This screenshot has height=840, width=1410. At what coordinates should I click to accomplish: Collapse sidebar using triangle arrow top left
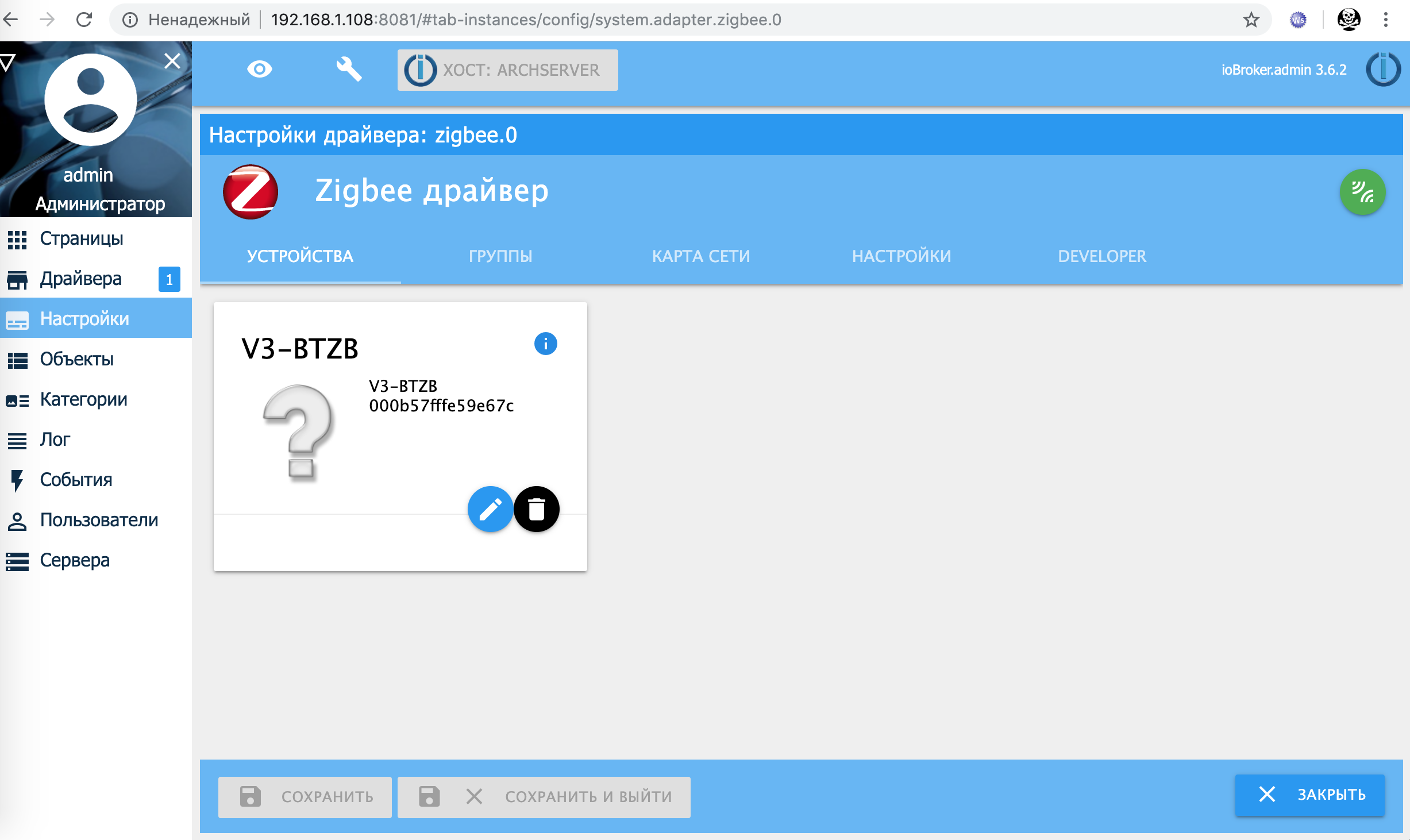pos(8,62)
